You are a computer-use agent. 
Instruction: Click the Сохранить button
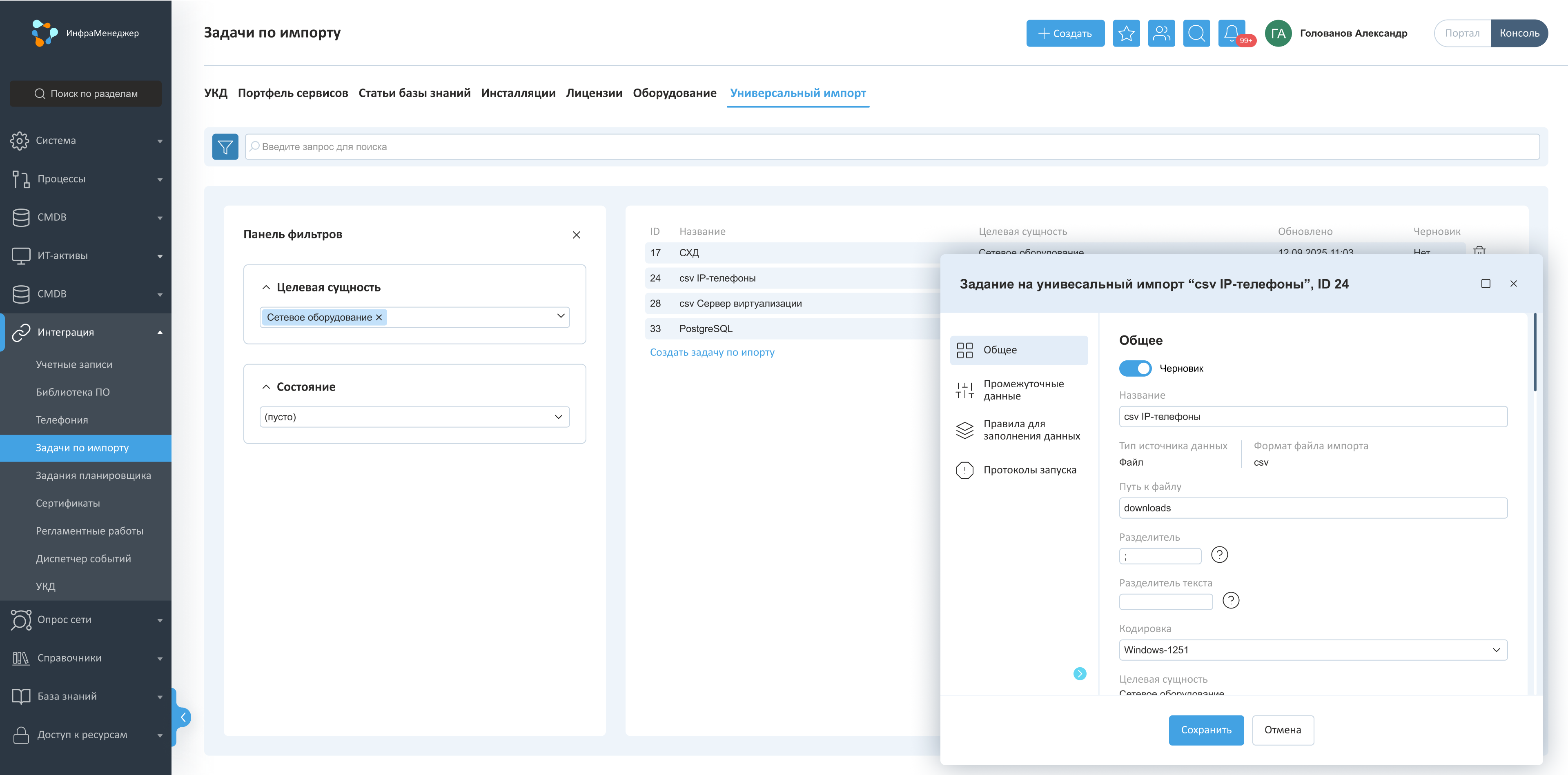tap(1206, 730)
